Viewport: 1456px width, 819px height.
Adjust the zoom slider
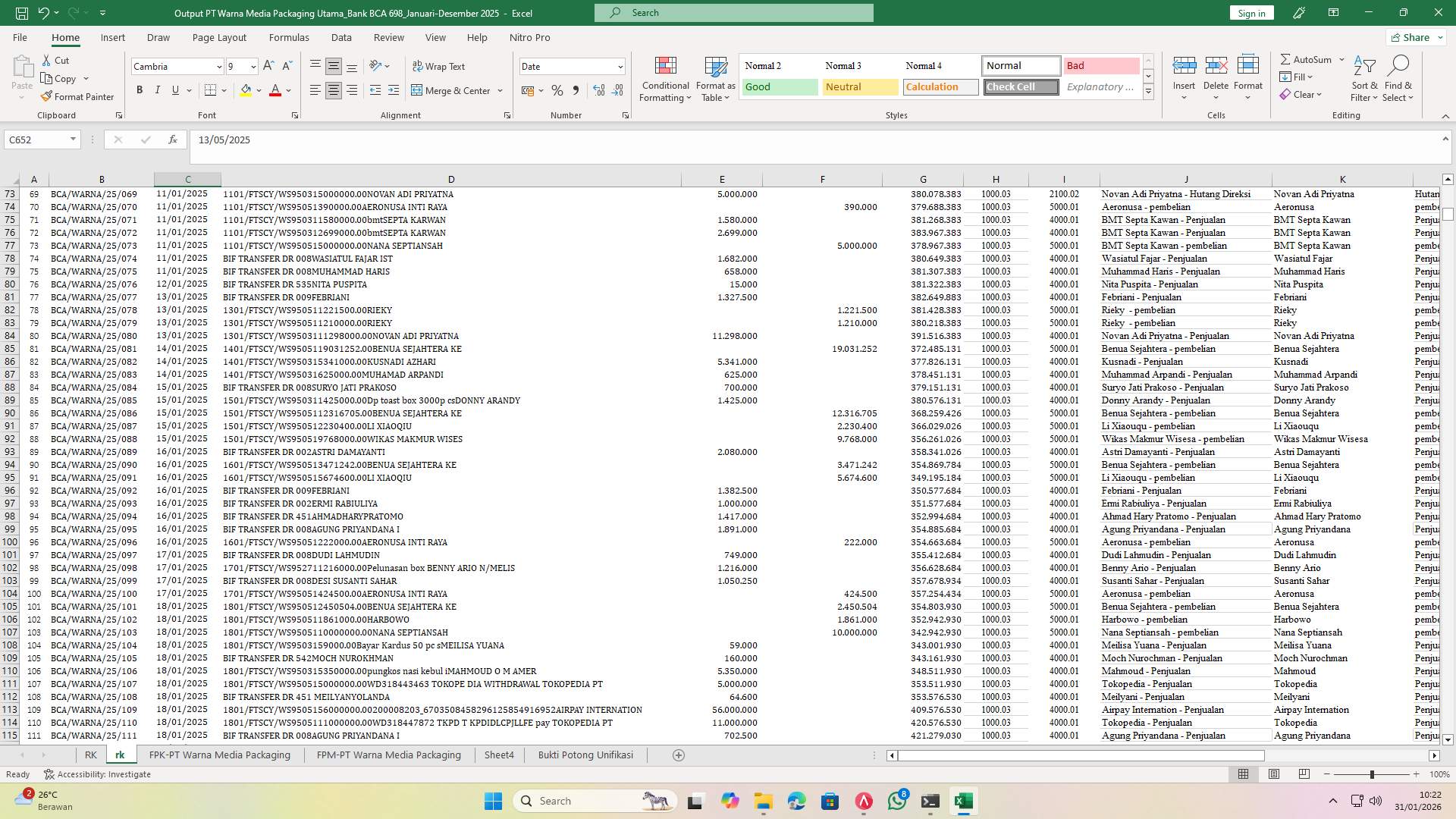pos(1371,774)
